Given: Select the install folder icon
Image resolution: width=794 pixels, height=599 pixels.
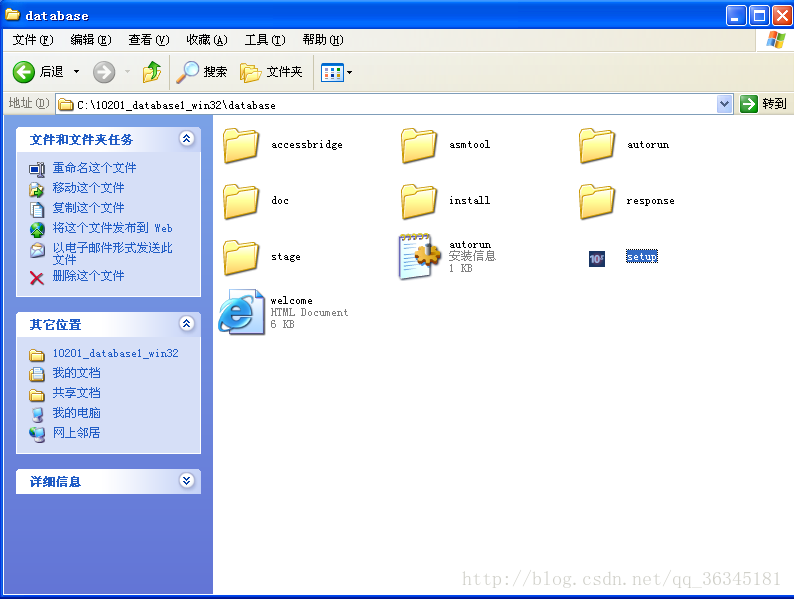Looking at the screenshot, I should (x=419, y=201).
